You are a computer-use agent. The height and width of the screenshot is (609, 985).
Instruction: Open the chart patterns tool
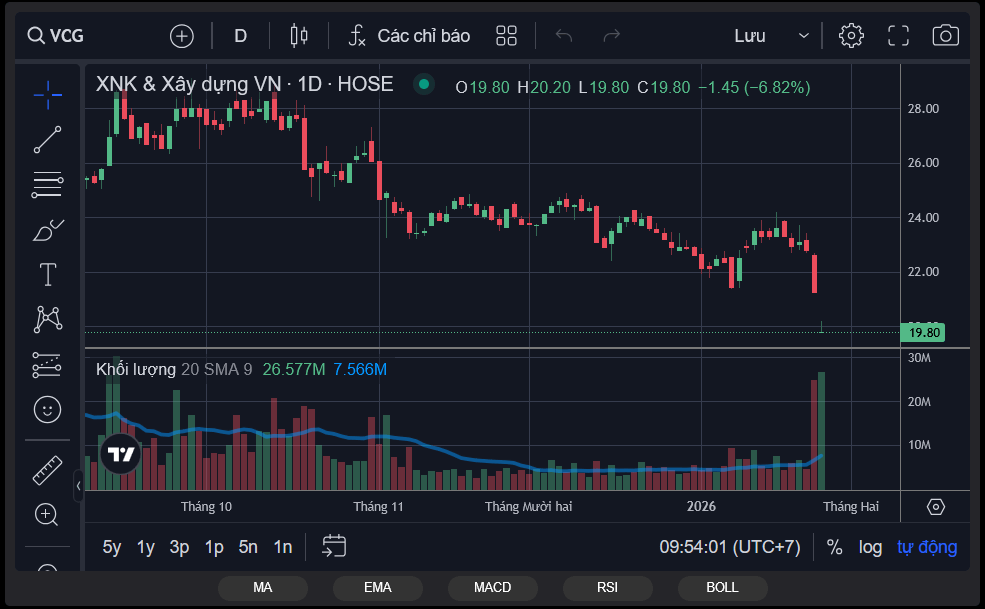coord(47,320)
